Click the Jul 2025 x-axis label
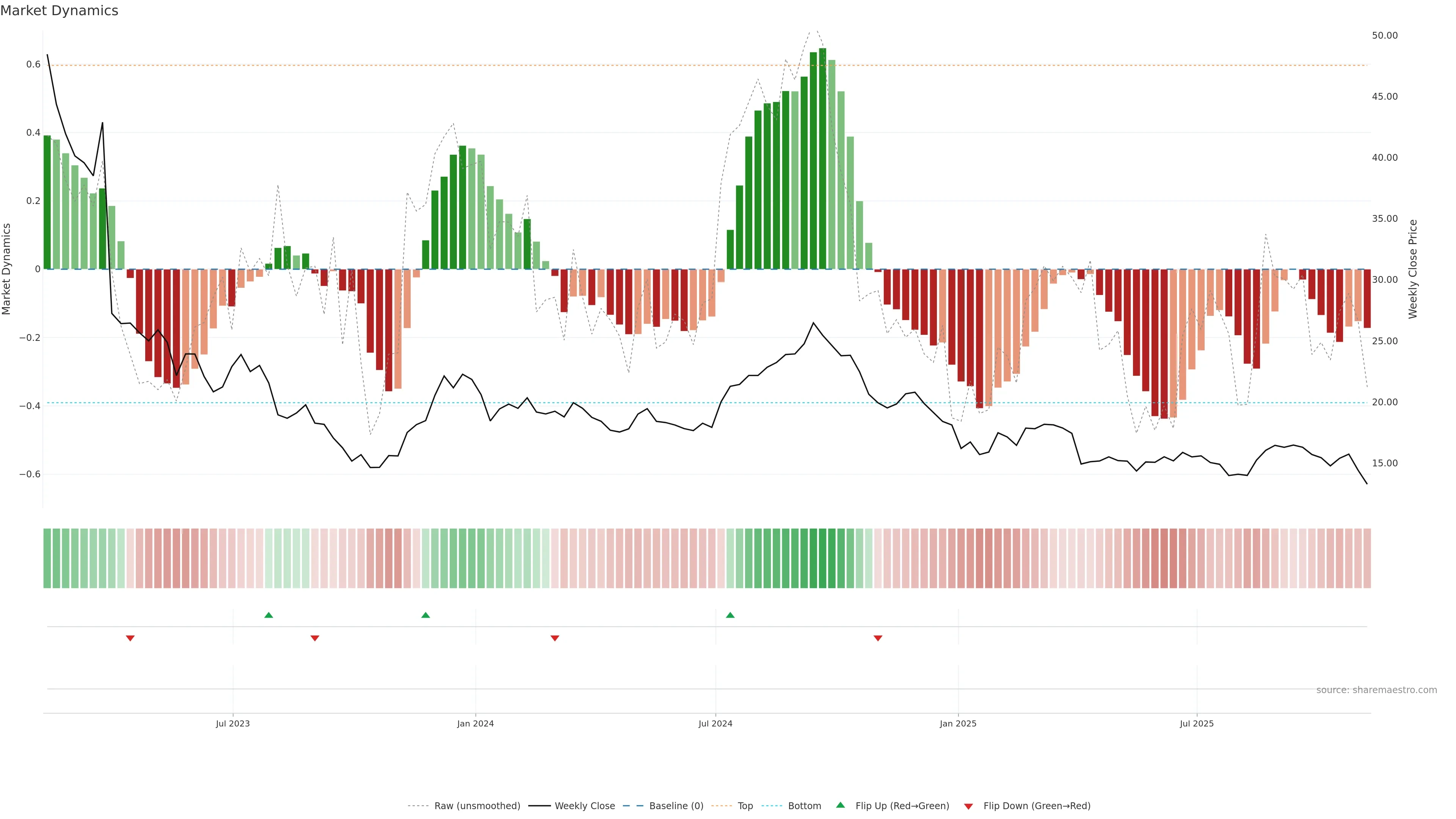 (1197, 723)
